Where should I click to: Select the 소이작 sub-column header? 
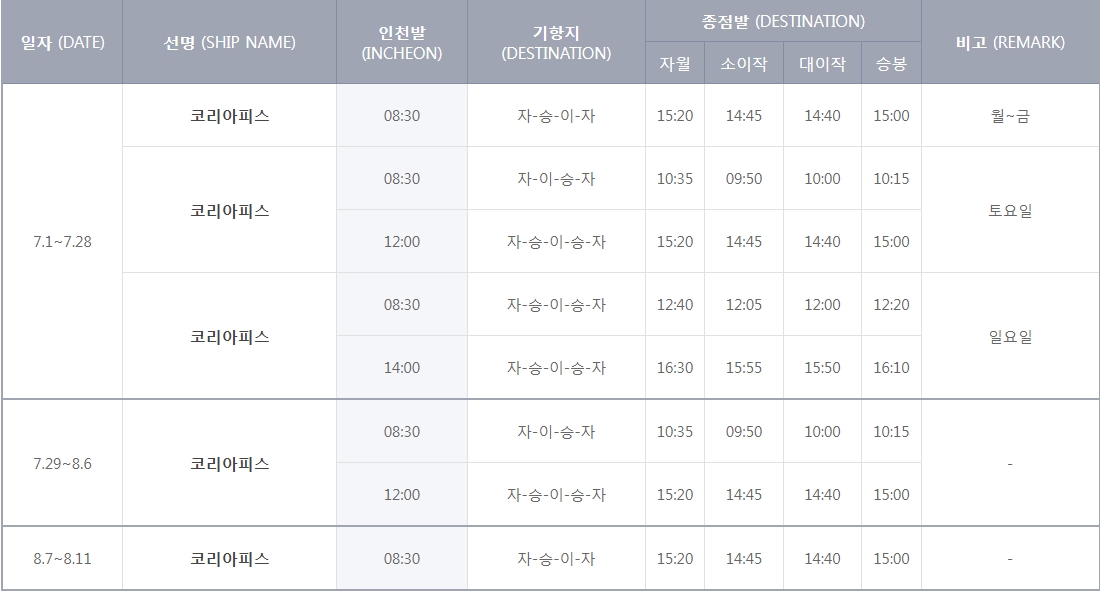(745, 62)
